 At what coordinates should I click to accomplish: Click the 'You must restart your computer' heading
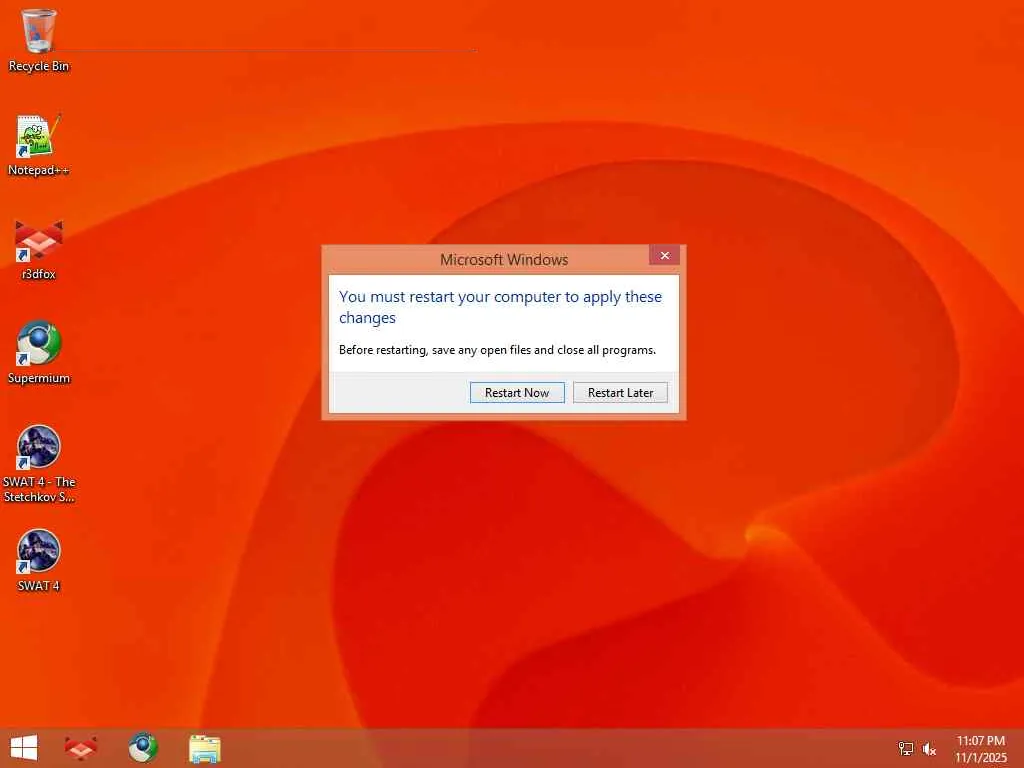[500, 307]
